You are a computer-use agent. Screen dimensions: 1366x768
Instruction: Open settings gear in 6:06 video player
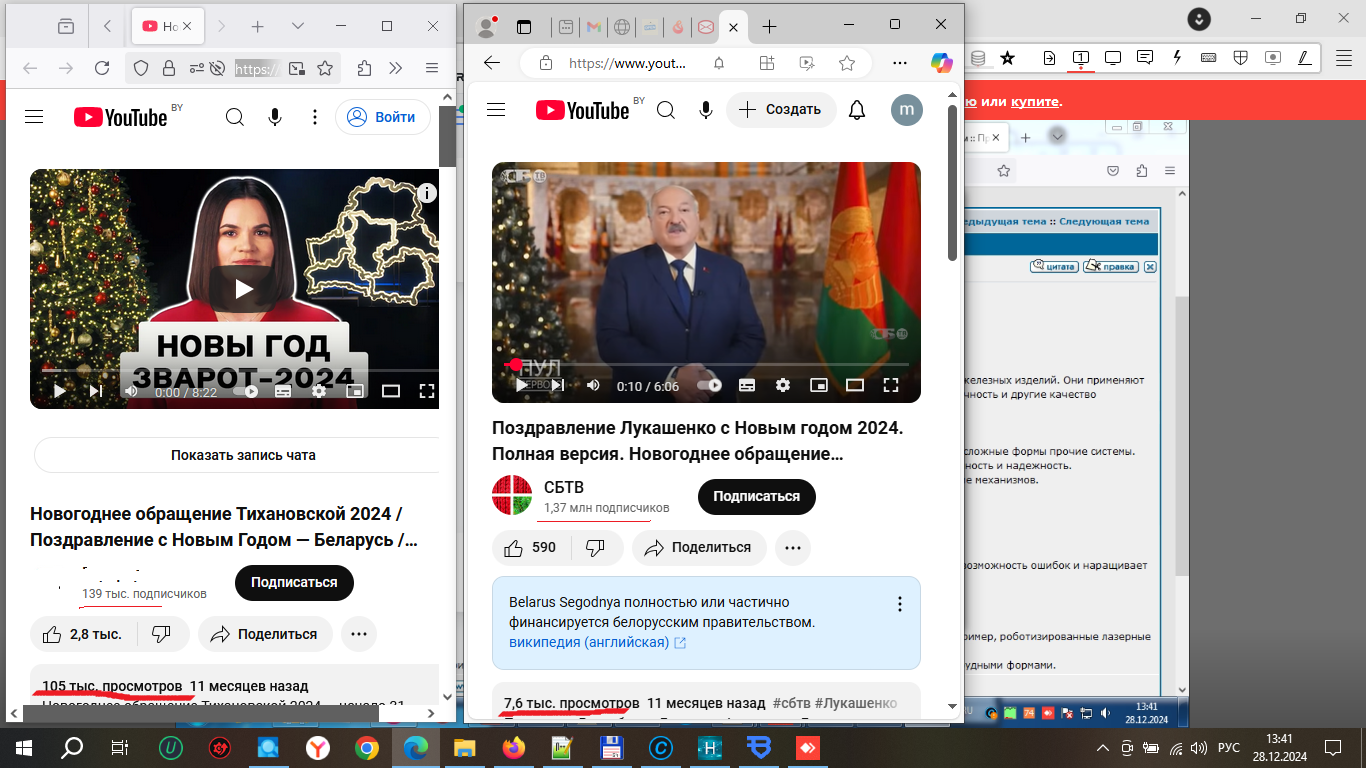click(783, 385)
